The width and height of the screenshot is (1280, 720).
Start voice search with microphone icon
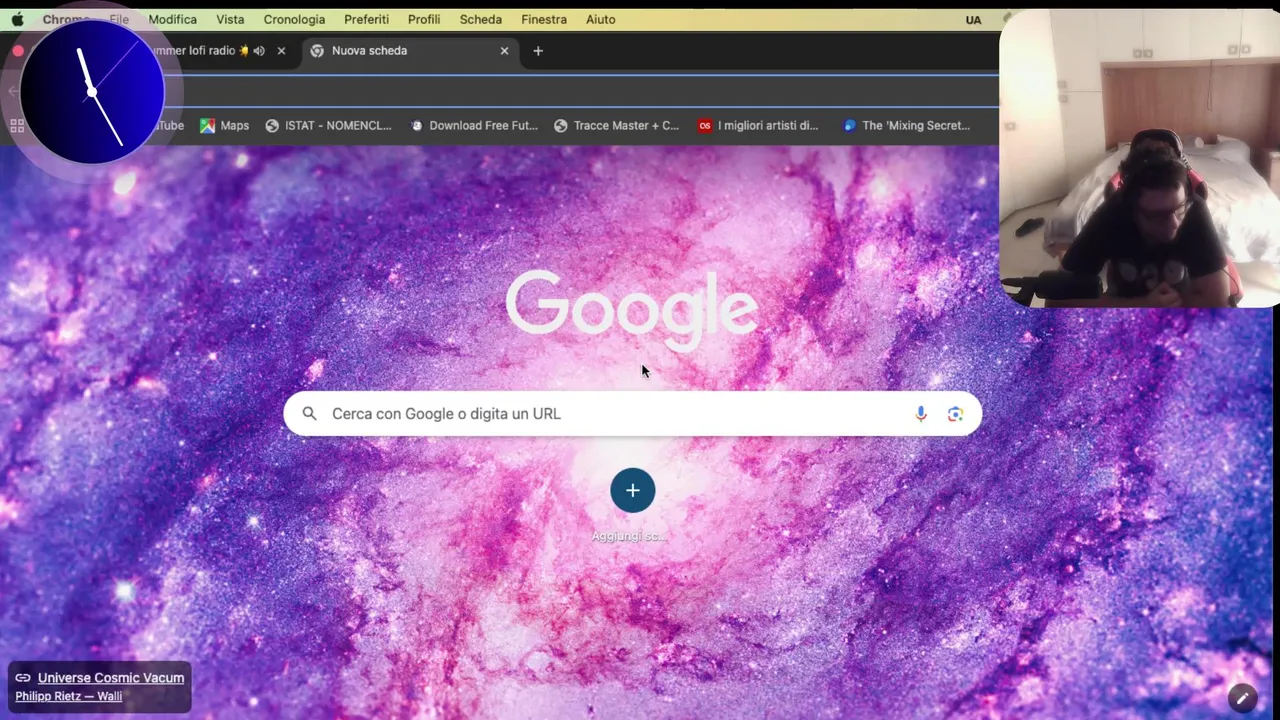921,413
